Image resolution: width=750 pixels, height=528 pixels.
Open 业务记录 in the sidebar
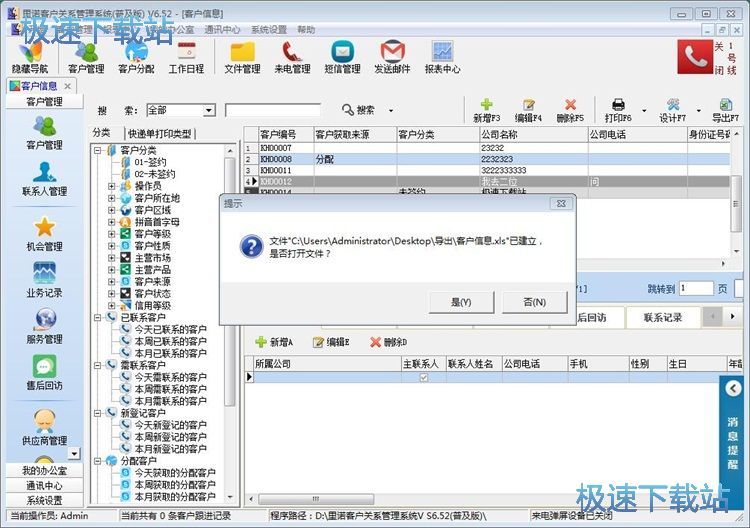(44, 280)
